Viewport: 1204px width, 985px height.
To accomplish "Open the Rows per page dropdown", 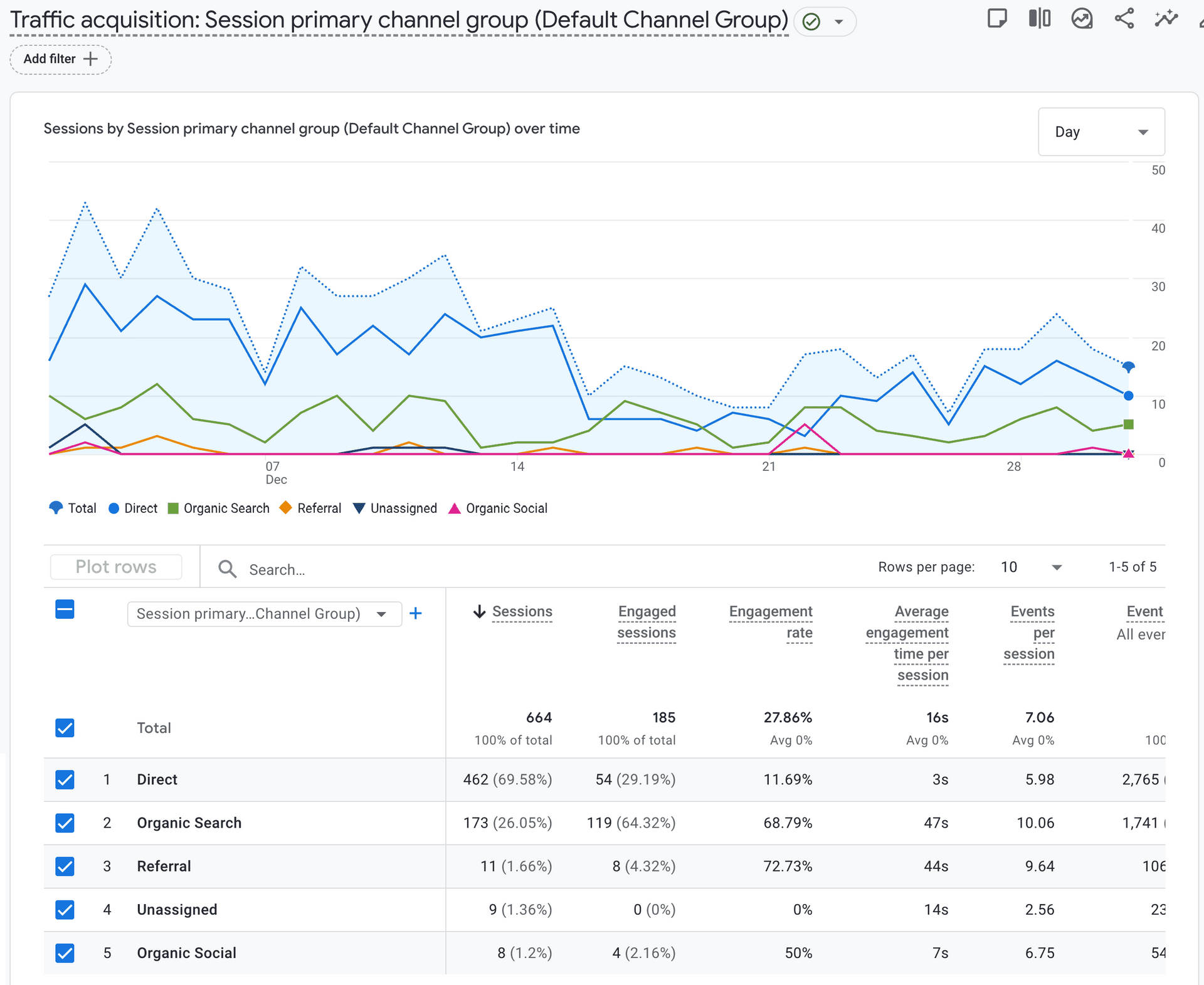I will 1032,567.
